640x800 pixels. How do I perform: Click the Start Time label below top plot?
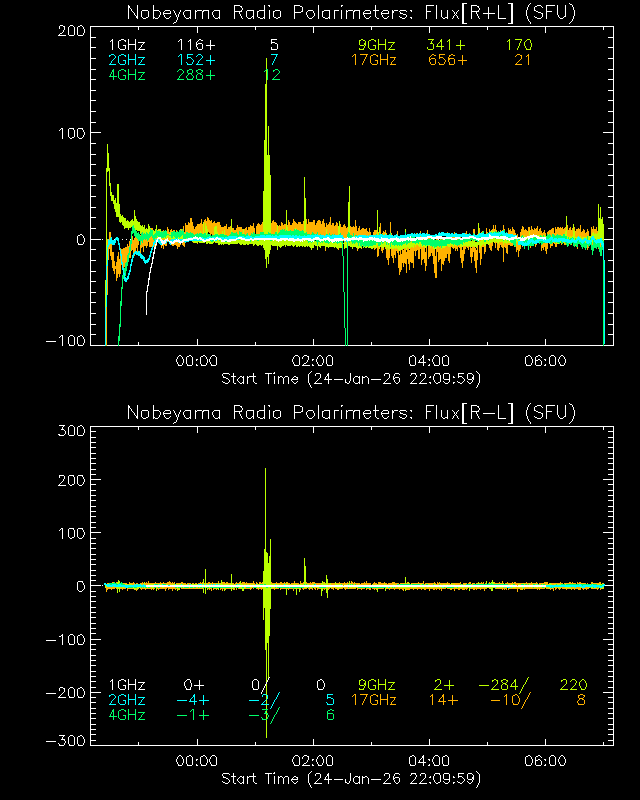point(350,378)
